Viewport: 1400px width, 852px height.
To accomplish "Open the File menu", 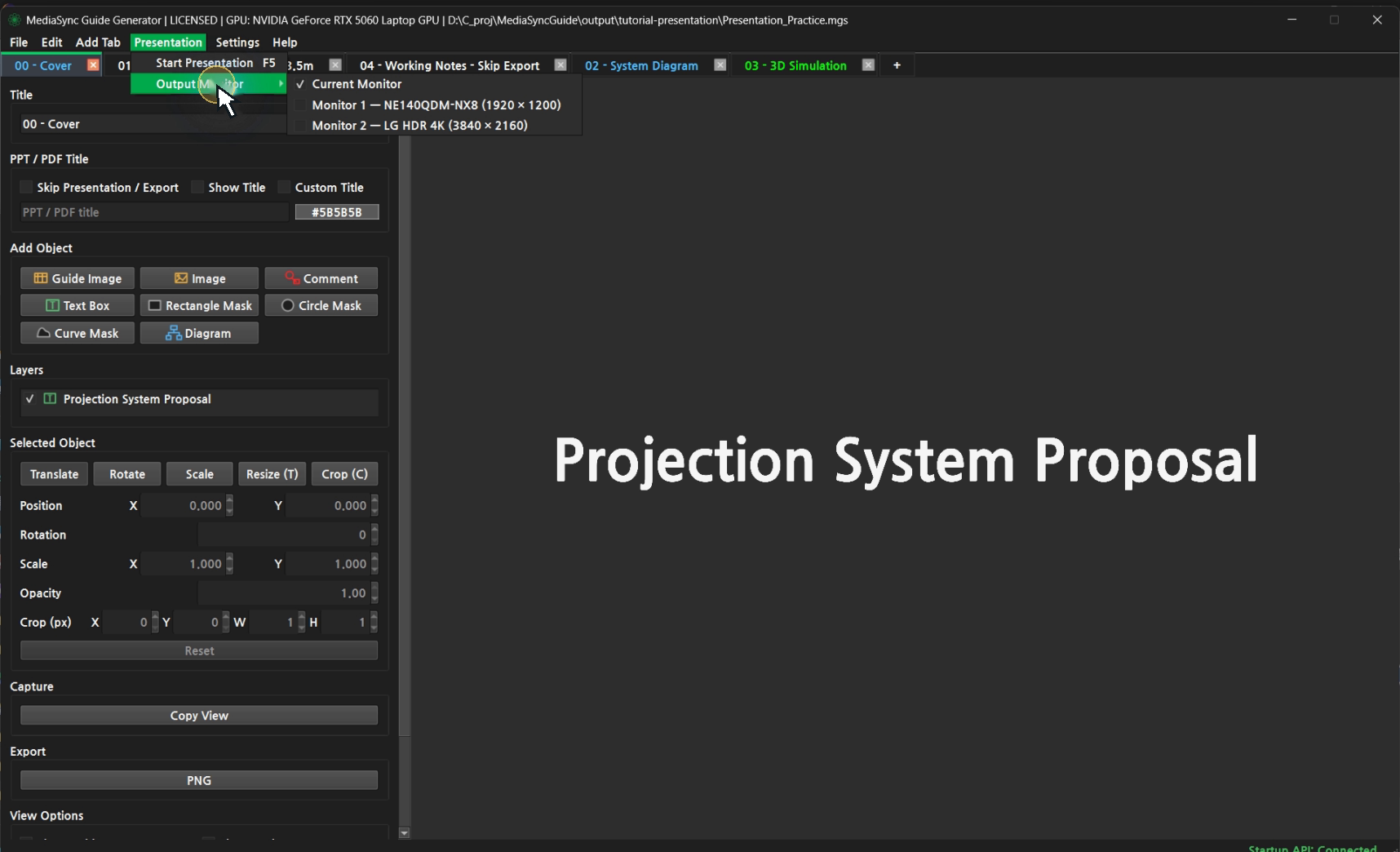I will click(18, 42).
